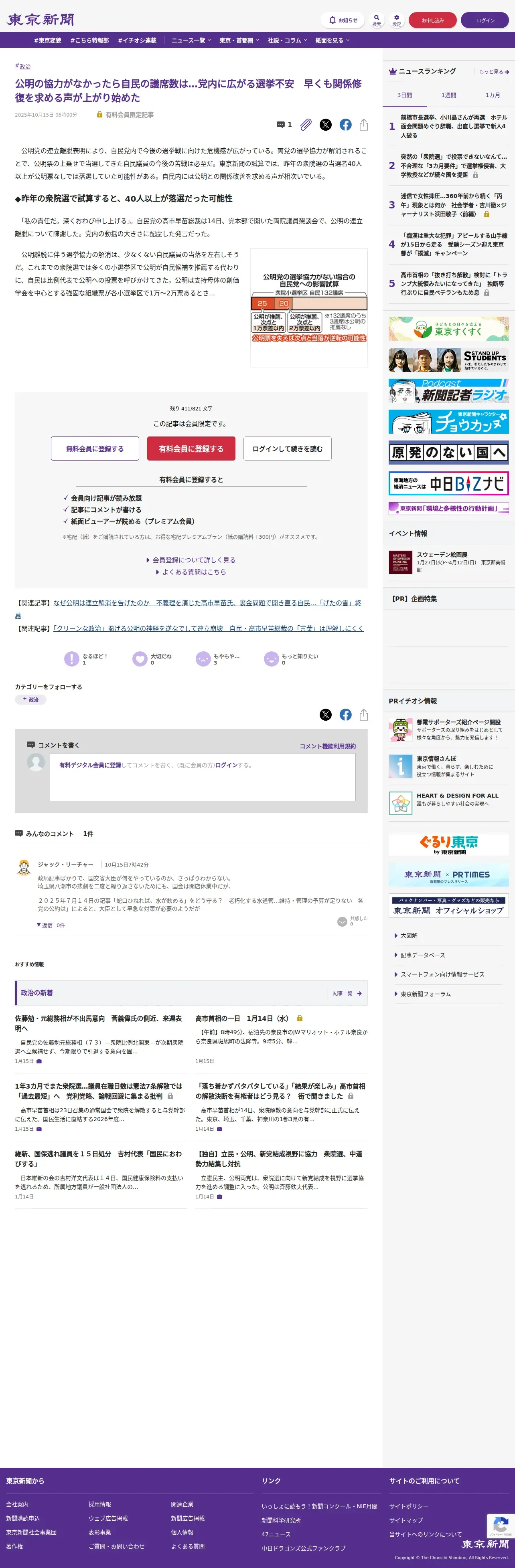Open 大図解 sidebar item
This screenshot has width=515, height=1568.
(x=408, y=936)
